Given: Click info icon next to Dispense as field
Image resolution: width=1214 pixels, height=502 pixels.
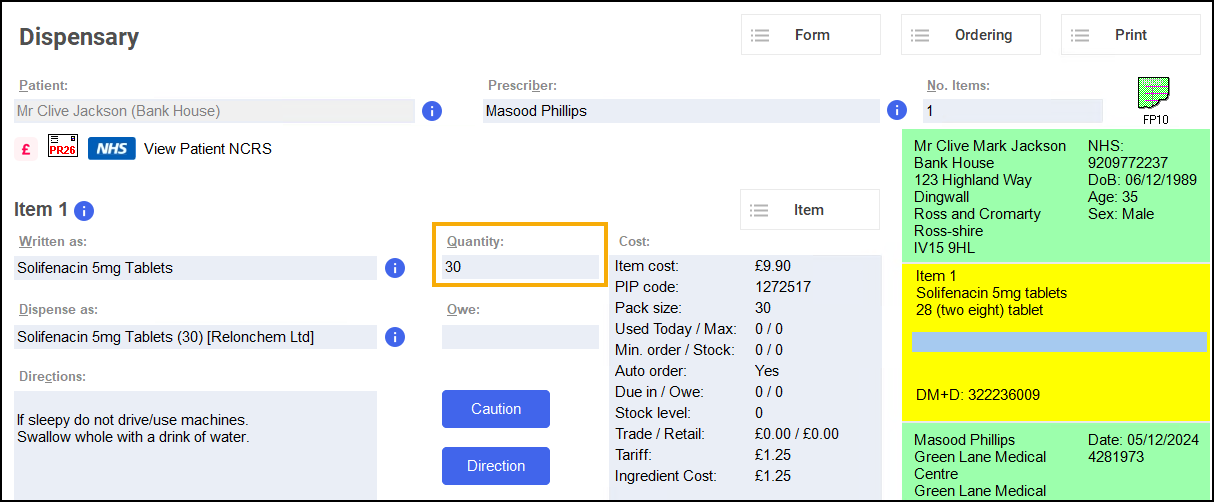Looking at the screenshot, I should coord(395,337).
